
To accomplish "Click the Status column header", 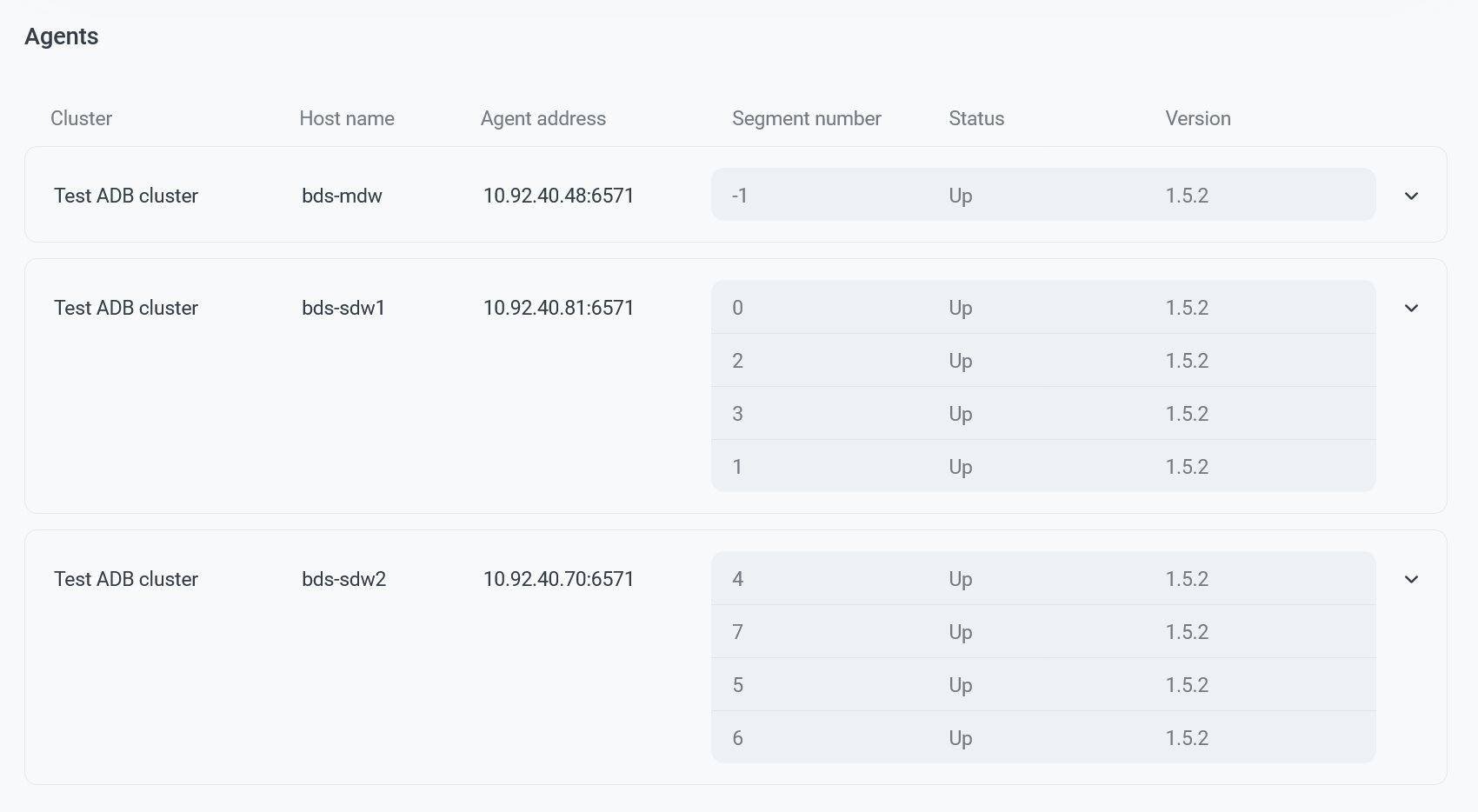I will (x=975, y=118).
